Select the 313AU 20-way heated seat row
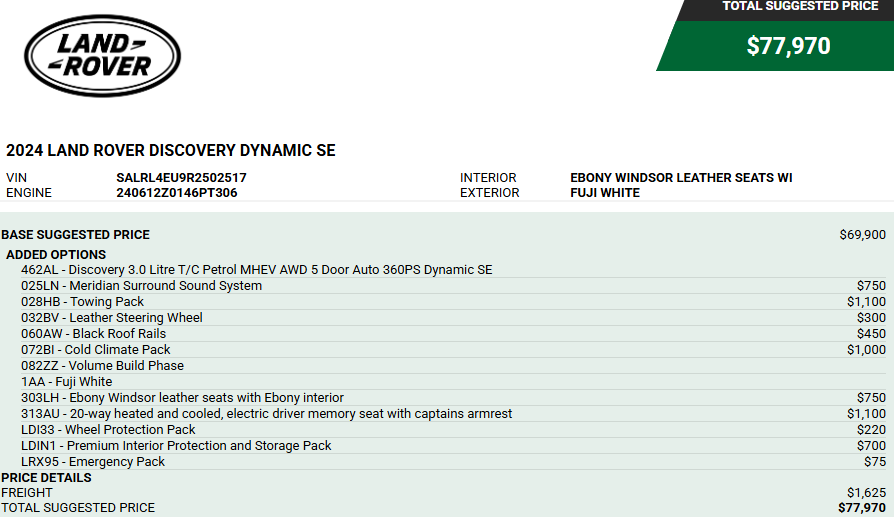This screenshot has width=894, height=517. (x=453, y=413)
